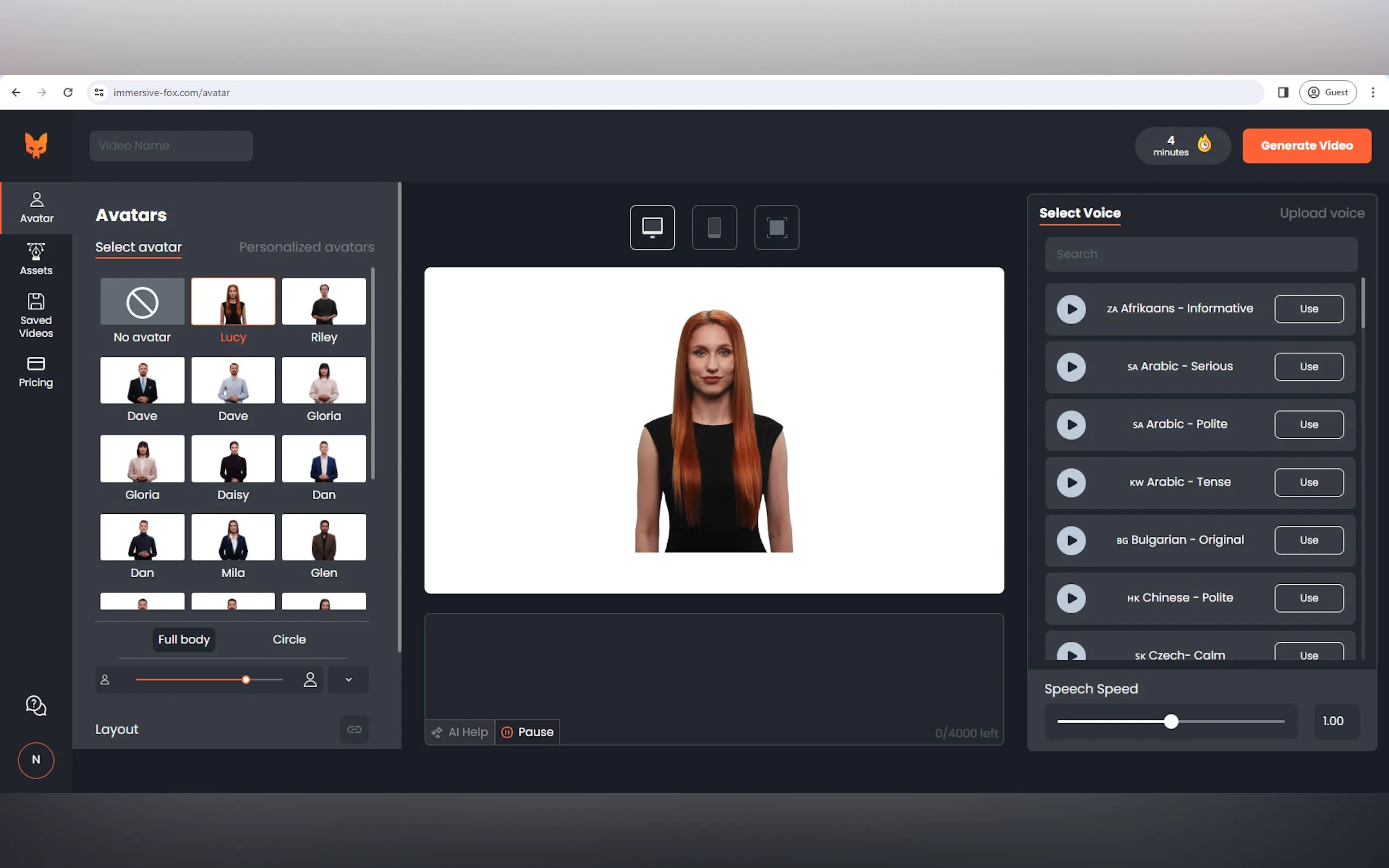Choose the No avatar option
1389x868 pixels.
[x=142, y=302]
